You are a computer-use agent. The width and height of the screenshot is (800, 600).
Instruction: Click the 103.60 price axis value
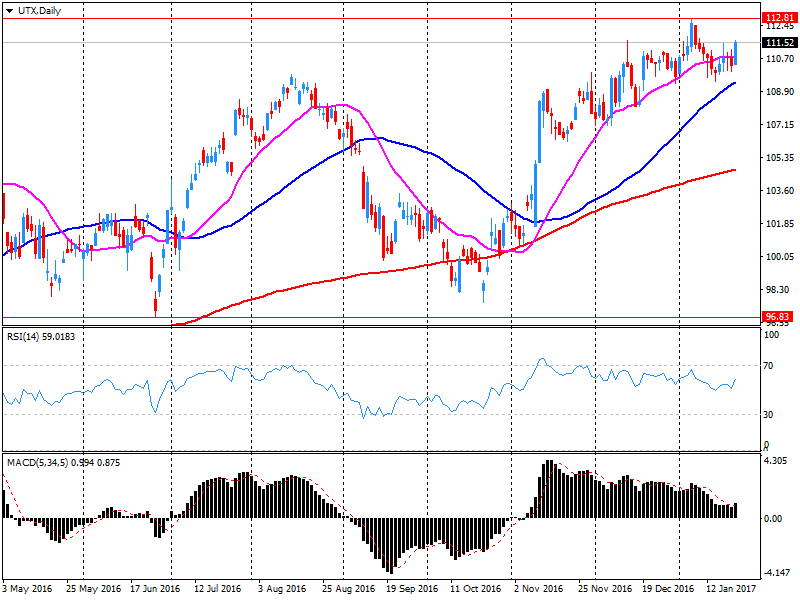(780, 191)
